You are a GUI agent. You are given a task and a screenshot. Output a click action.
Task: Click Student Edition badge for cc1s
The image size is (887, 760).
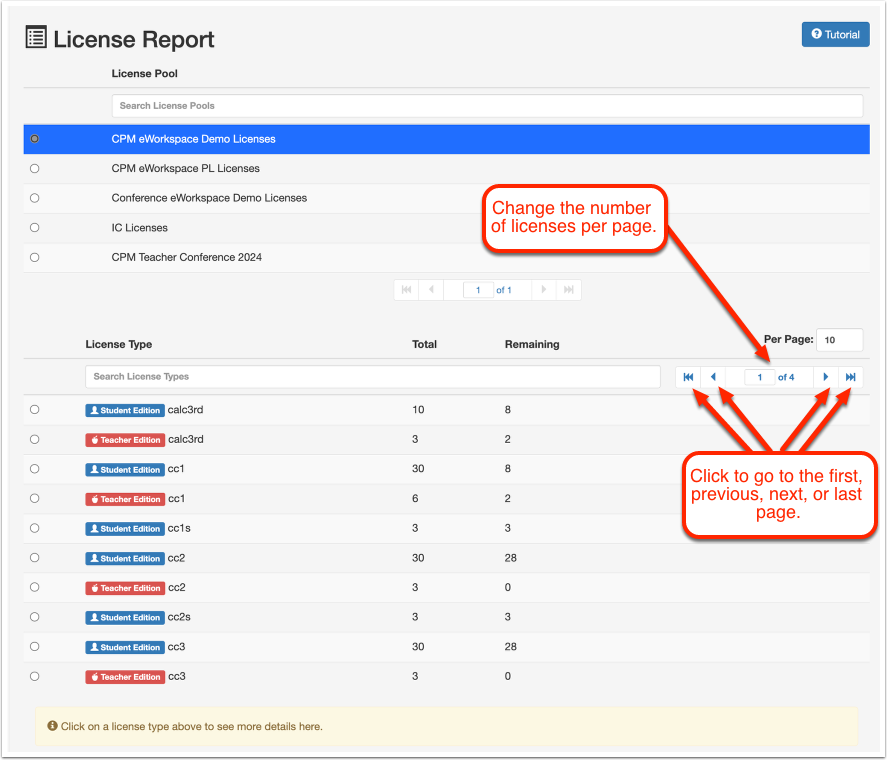pos(125,529)
